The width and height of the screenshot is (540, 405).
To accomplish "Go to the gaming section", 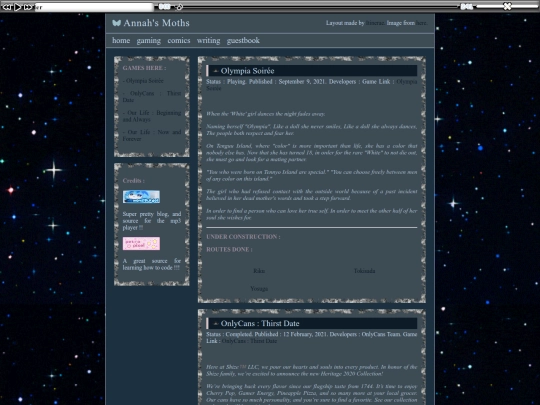I will click(149, 41).
